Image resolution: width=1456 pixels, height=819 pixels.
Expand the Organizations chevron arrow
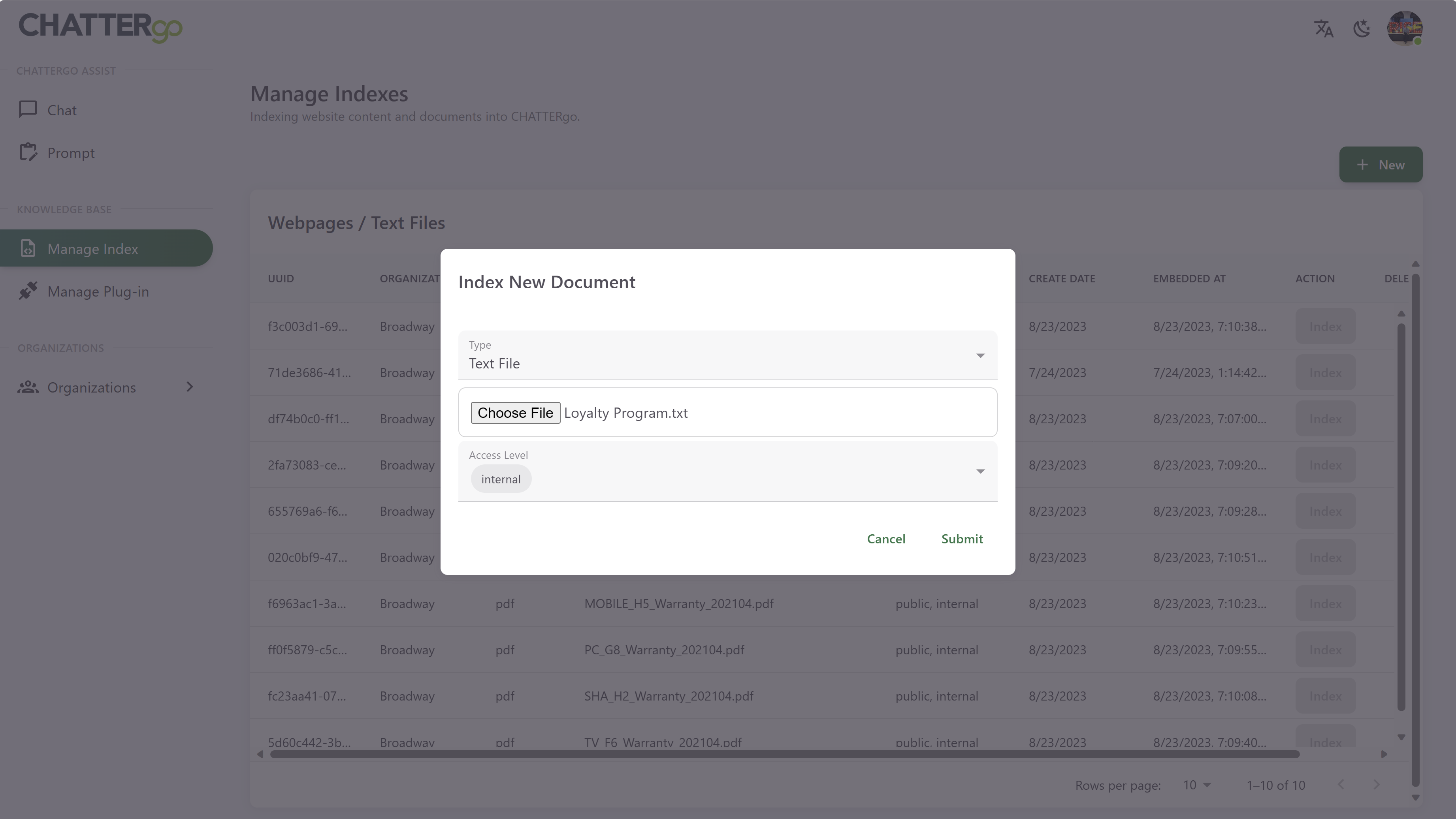click(190, 387)
